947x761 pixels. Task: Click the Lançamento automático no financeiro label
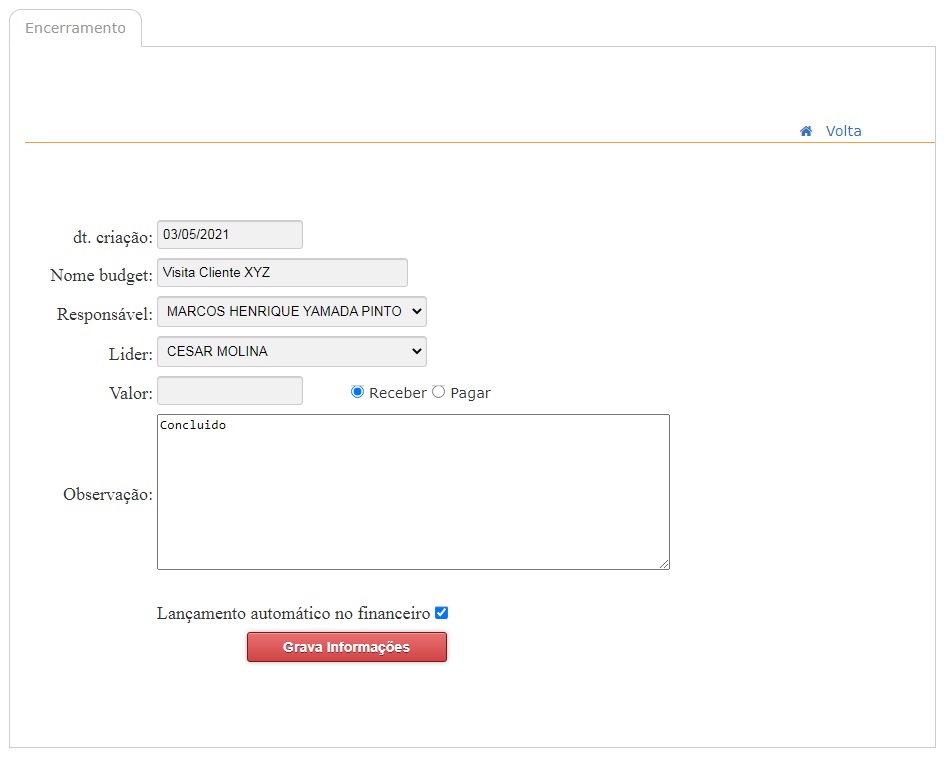[293, 614]
